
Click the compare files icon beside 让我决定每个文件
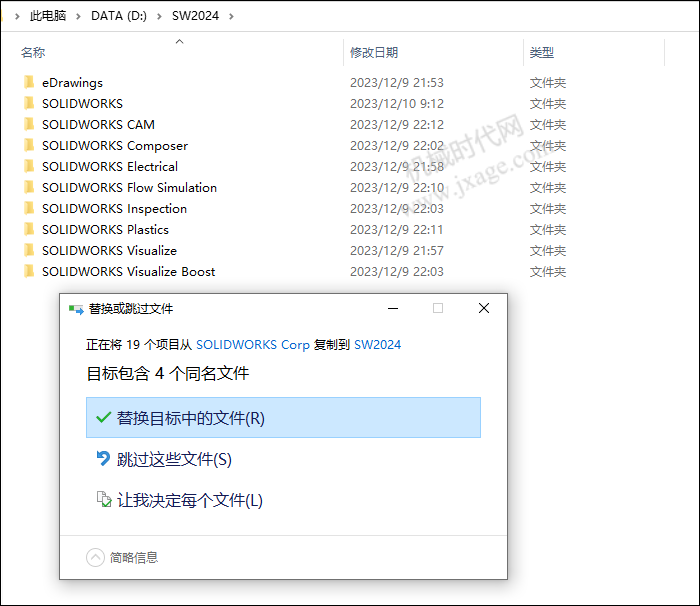104,499
